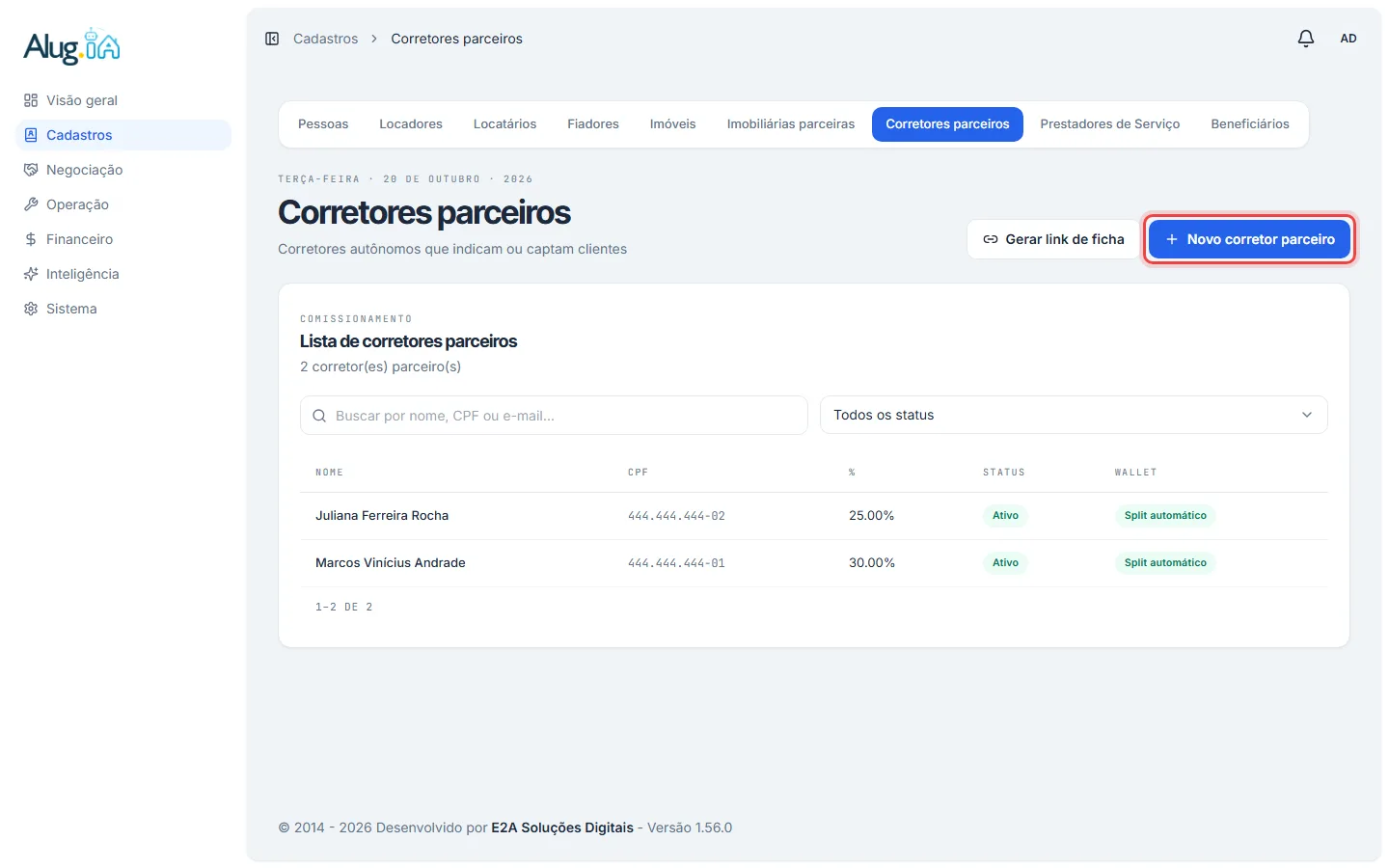Focus the search by nome, CPF field
Image resolution: width=1389 pixels, height=868 pixels.
tap(554, 416)
